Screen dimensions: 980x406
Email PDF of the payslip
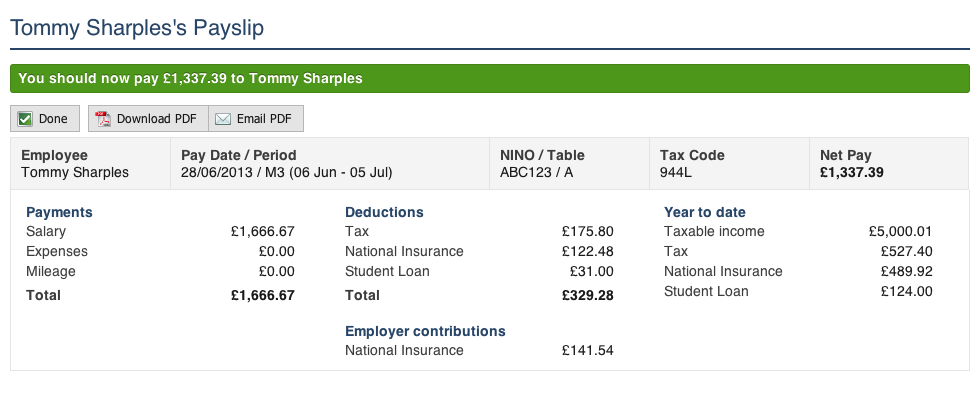tap(256, 119)
